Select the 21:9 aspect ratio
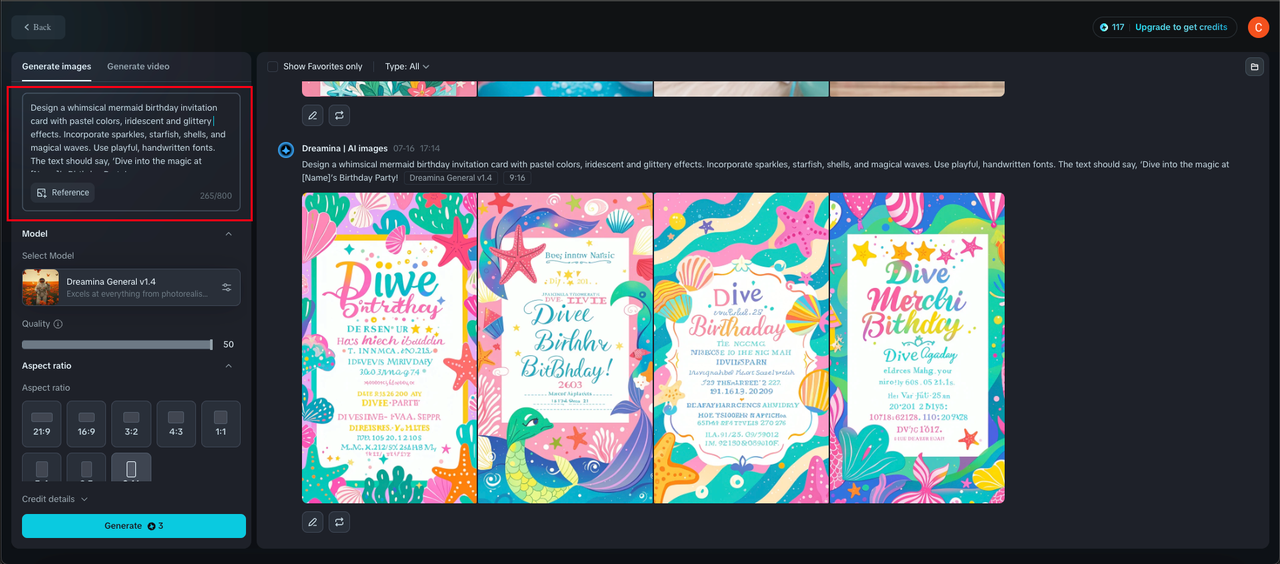The height and width of the screenshot is (564, 1280). coord(42,423)
